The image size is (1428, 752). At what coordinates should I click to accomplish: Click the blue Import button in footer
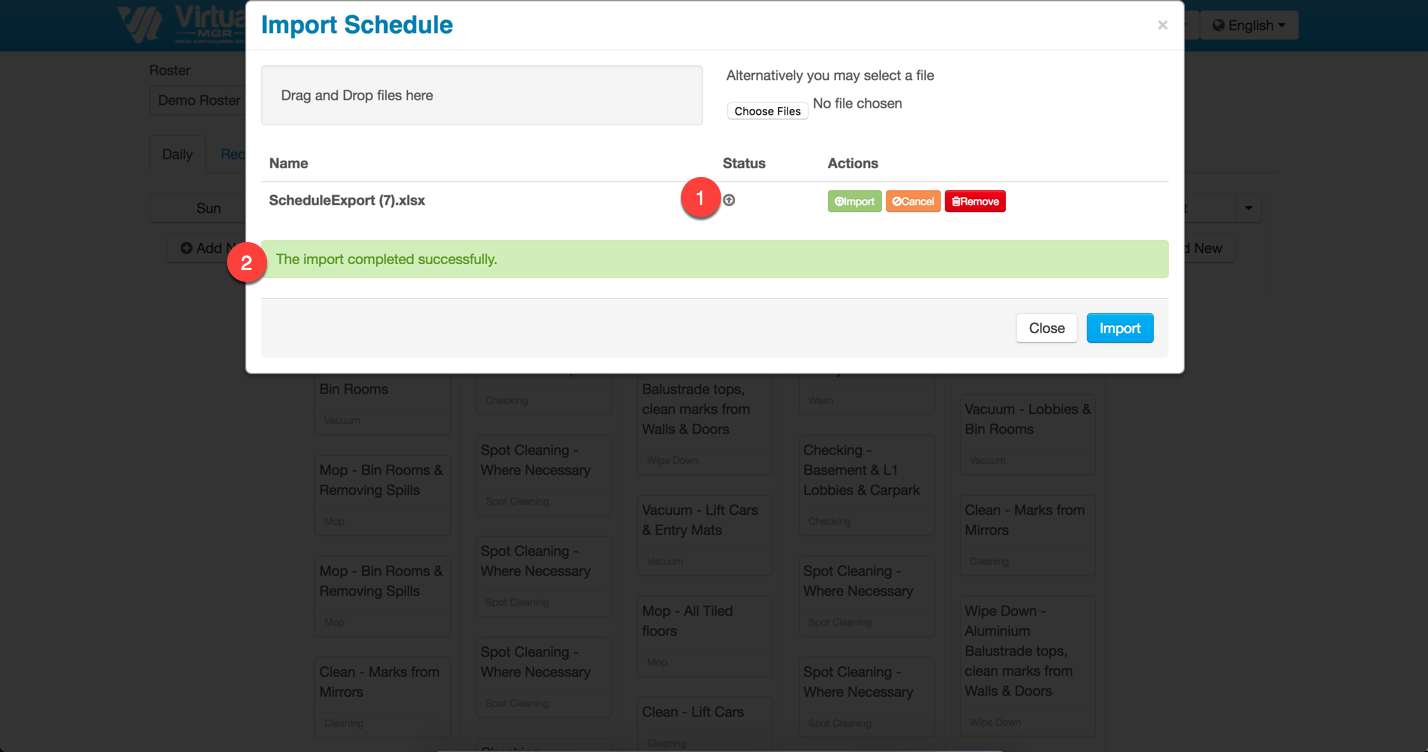coord(1120,328)
